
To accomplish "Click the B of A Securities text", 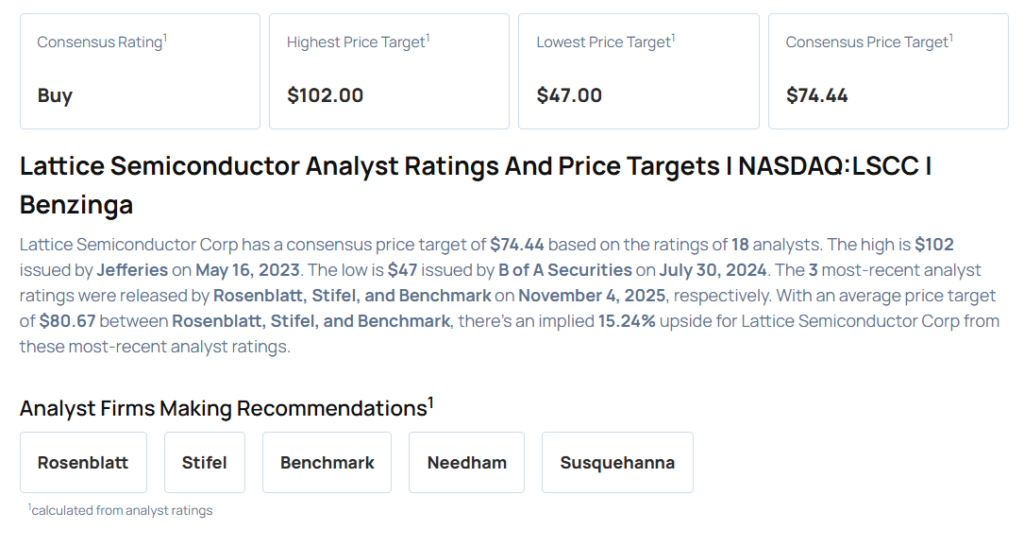I will click(565, 270).
